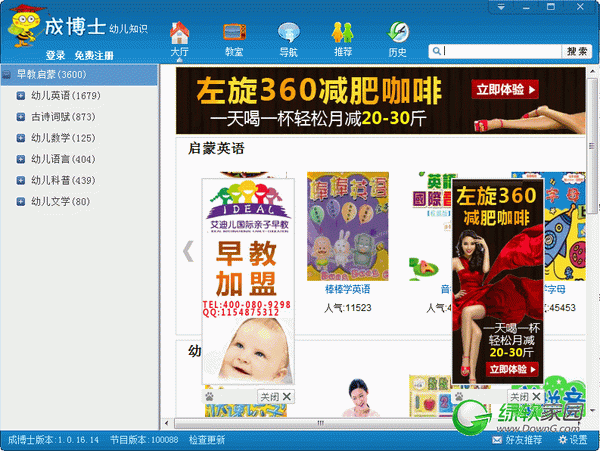Expand the 幼儿语言(404) tree node
This screenshot has height=451, width=600.
21,159
